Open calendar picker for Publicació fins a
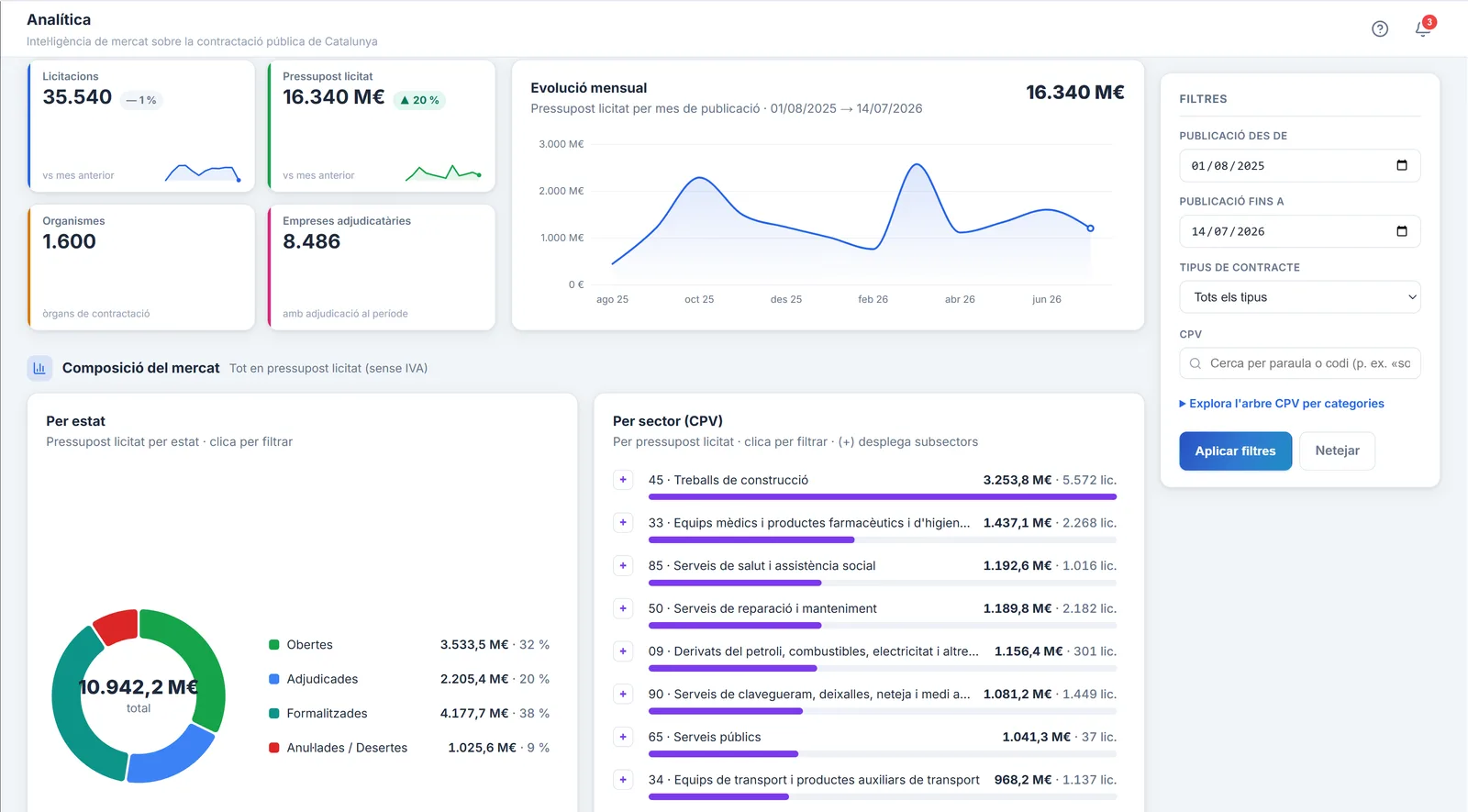This screenshot has width=1468, height=812. click(x=1401, y=231)
